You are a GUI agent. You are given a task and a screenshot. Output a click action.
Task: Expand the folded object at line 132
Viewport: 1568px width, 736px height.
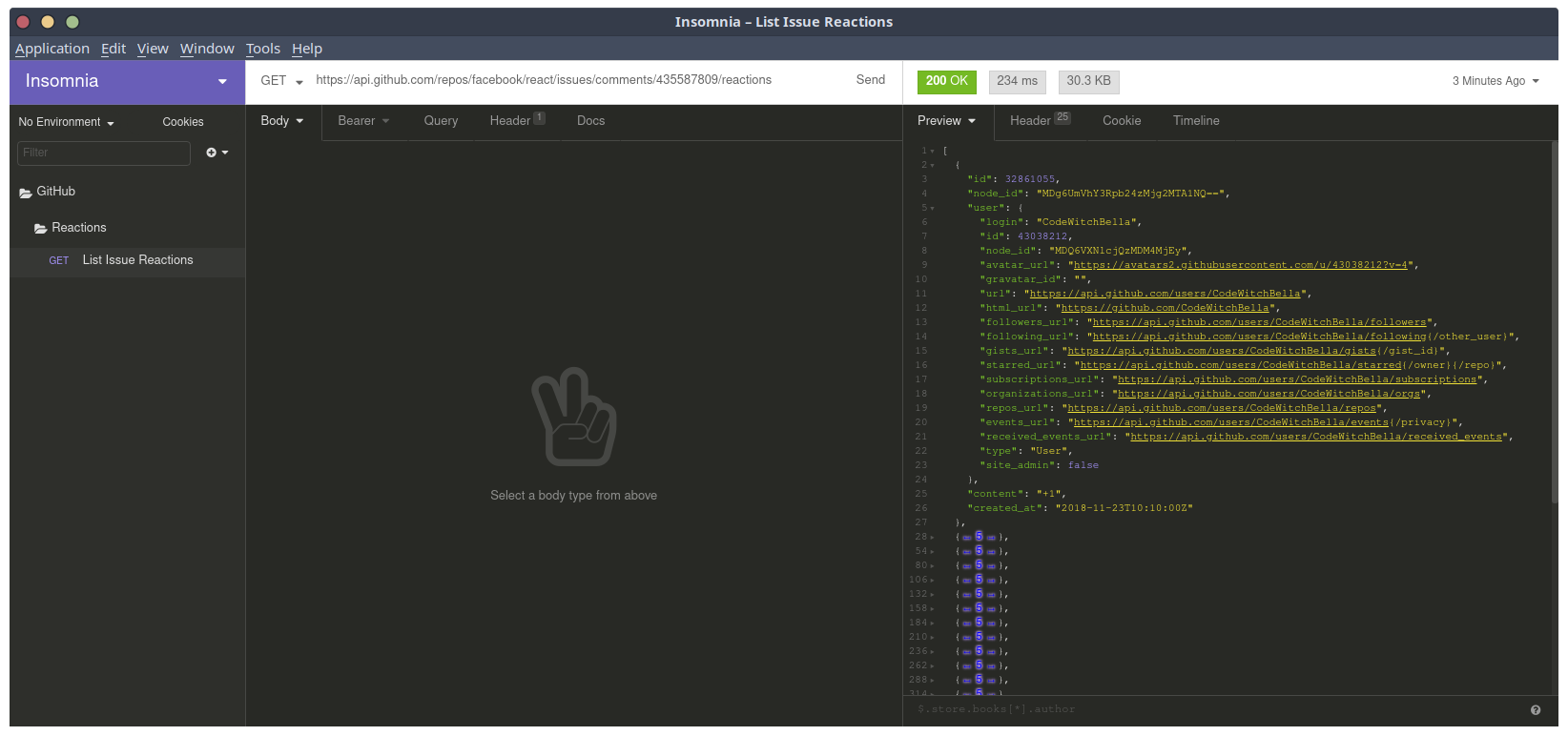[x=933, y=594]
